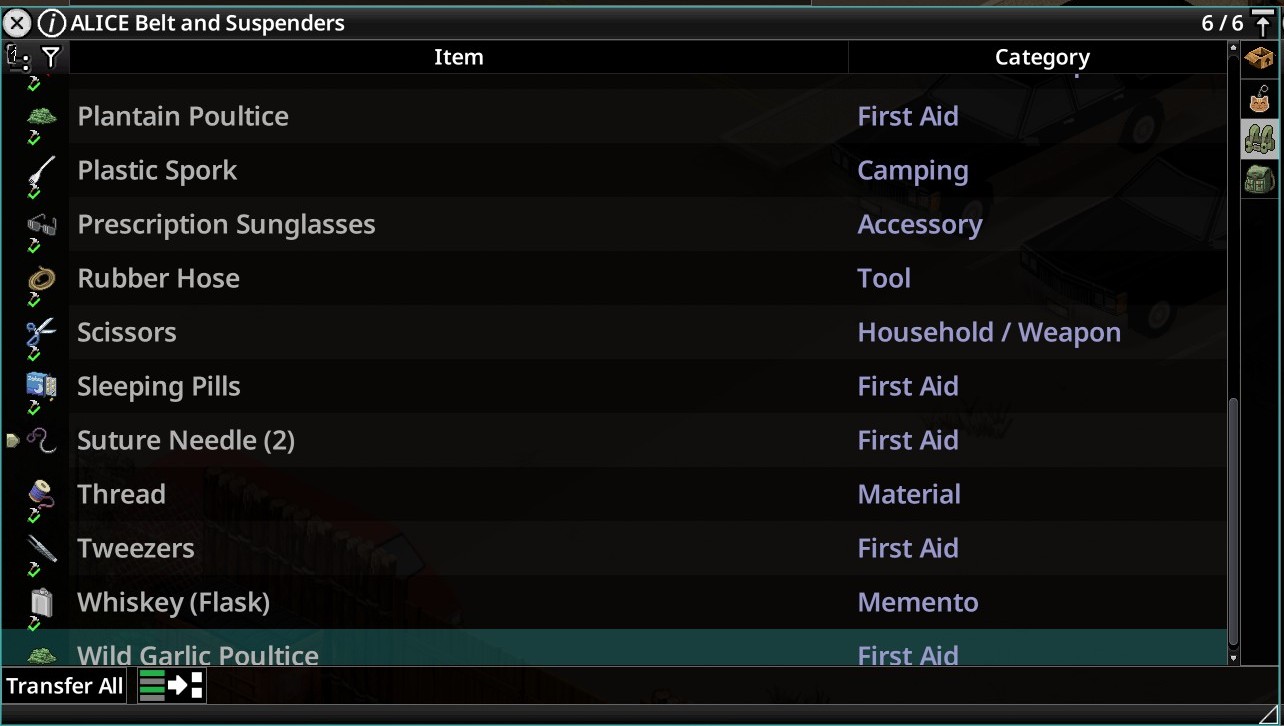
Task: Expand the Suture Needle (2) stack
Action: coord(12,440)
